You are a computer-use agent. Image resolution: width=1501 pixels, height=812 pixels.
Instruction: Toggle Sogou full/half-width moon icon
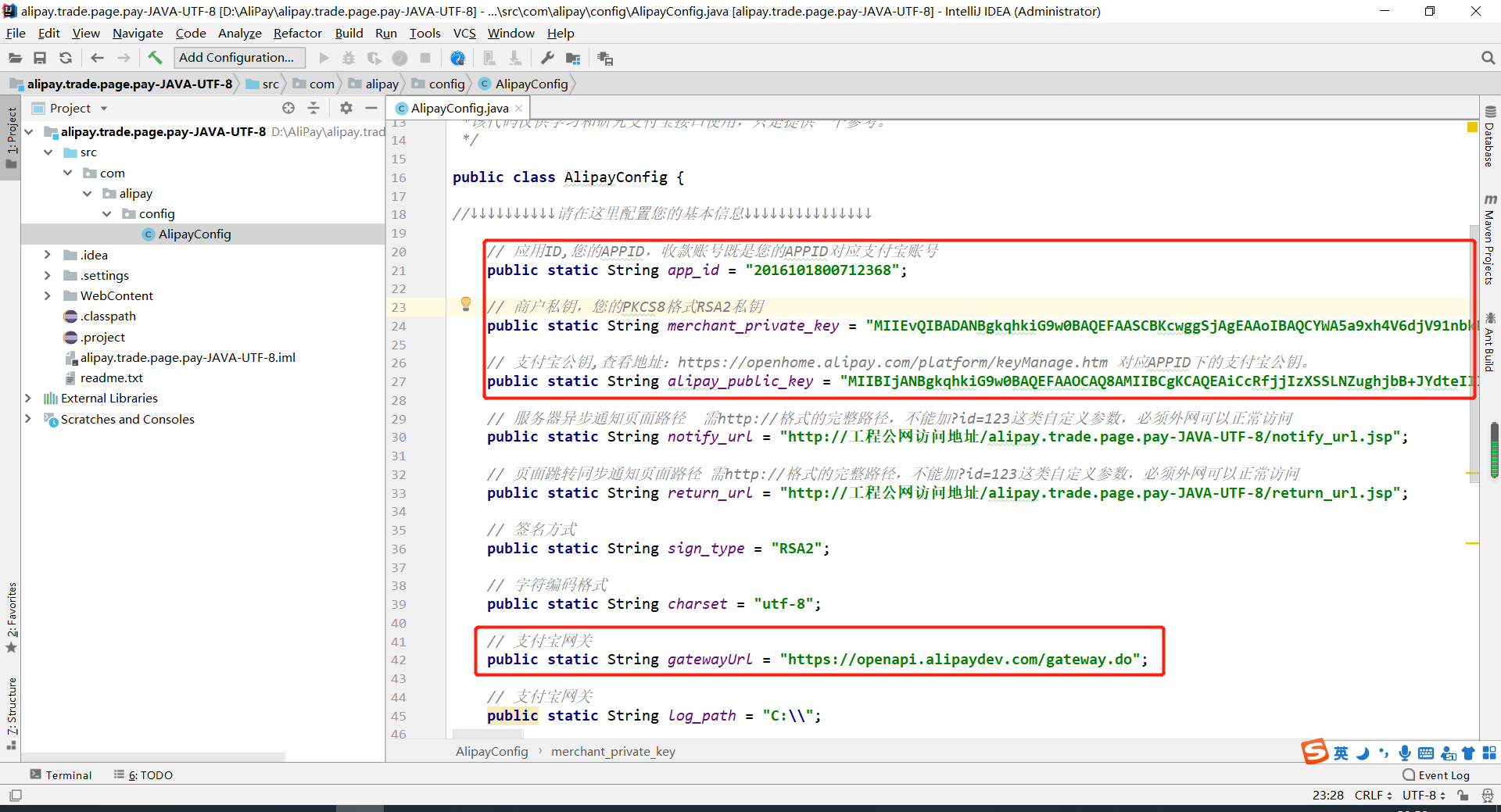click(x=1363, y=752)
